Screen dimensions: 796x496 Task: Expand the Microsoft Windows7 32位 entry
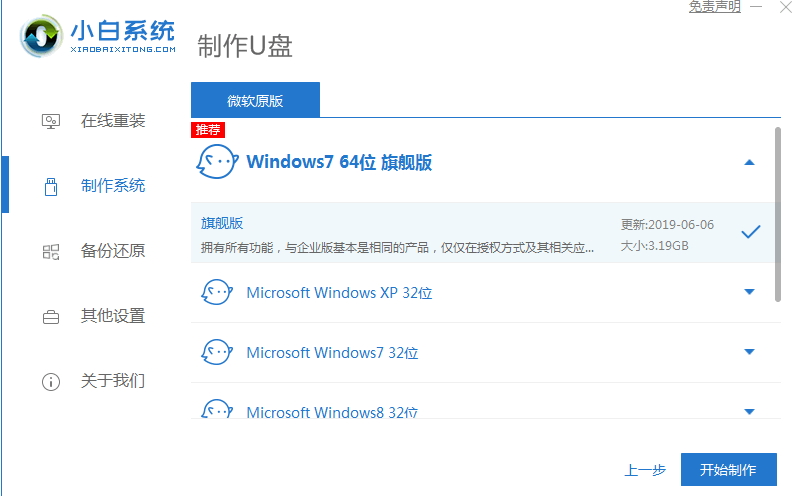[x=750, y=352]
